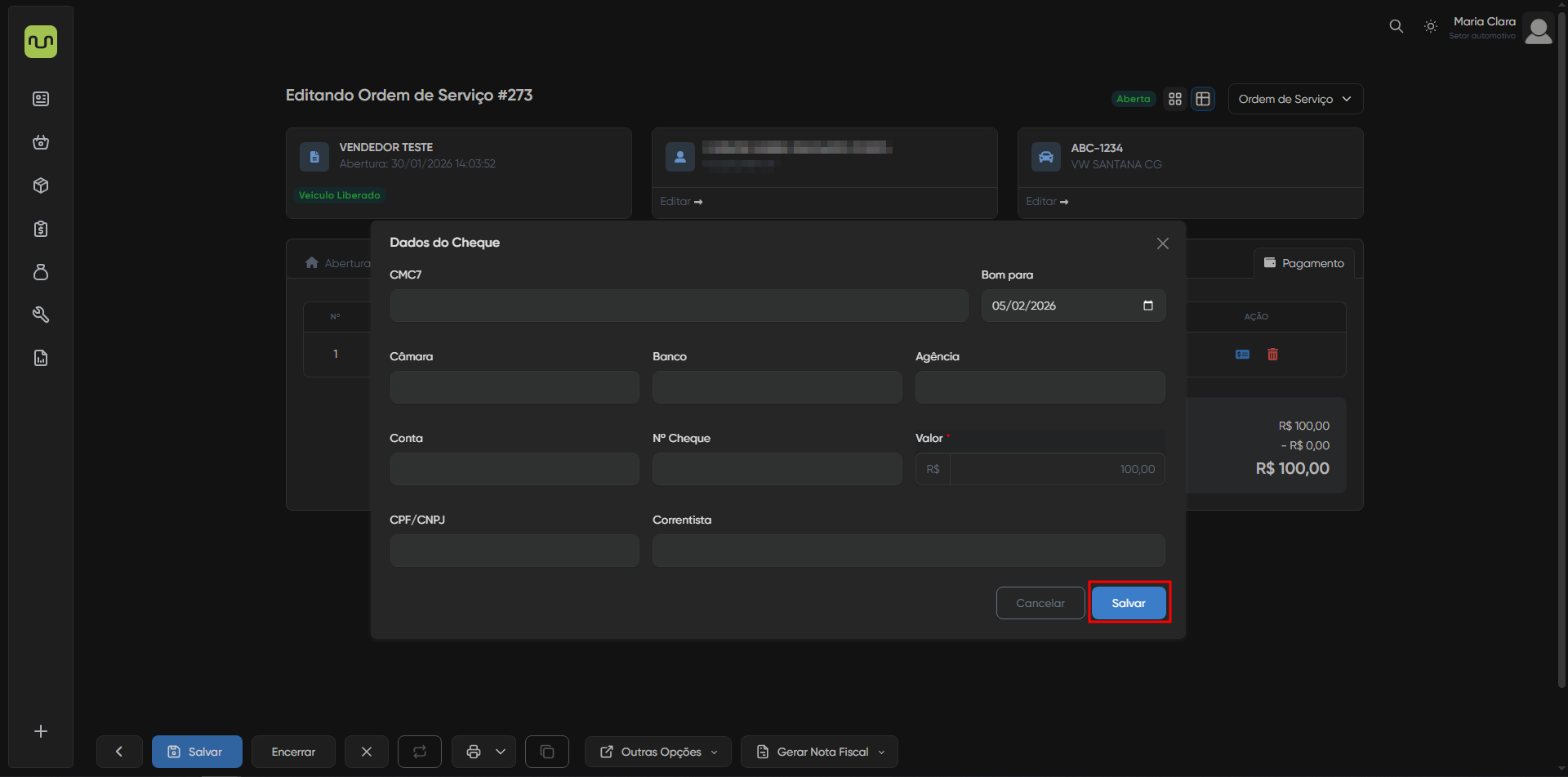Open the calendar picker for Bom para

1147,306
